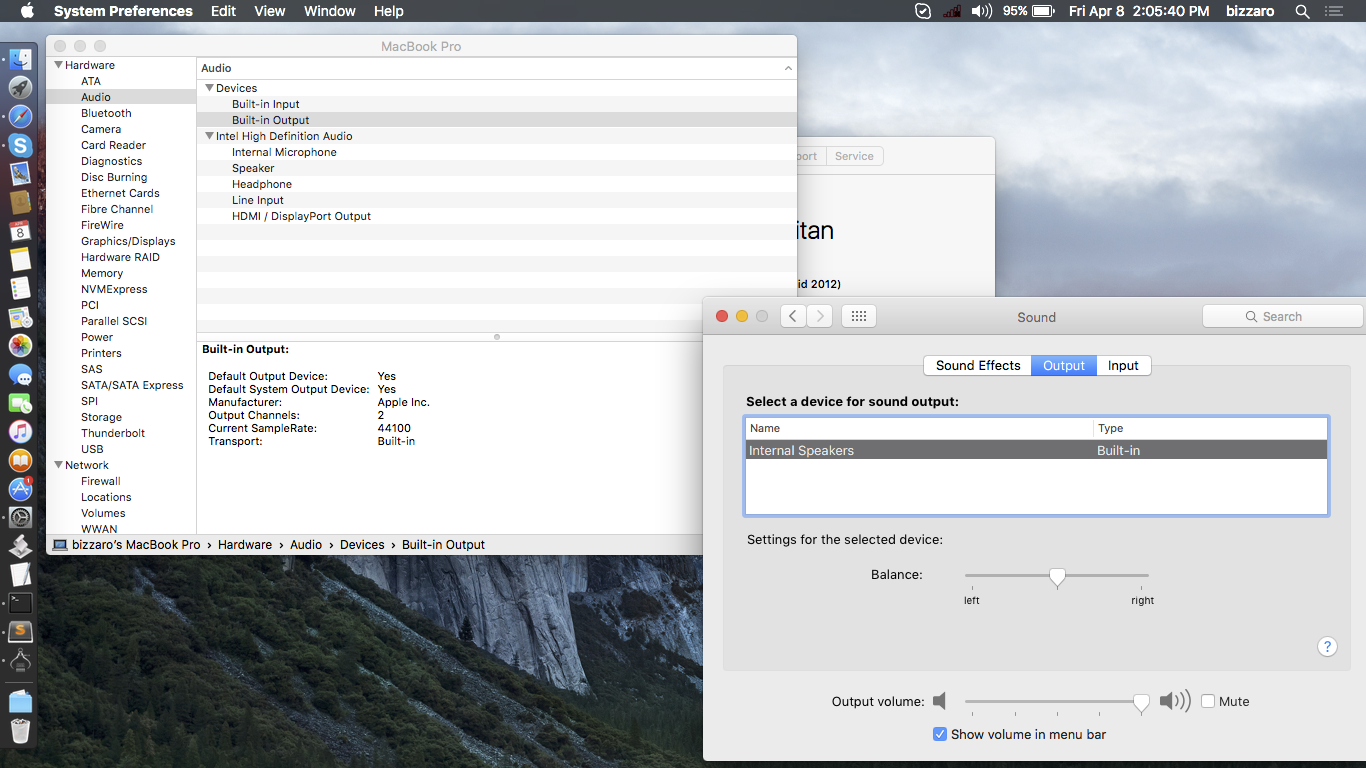This screenshot has height=768, width=1366.
Task: Go back in Sound preferences
Action: tap(794, 316)
